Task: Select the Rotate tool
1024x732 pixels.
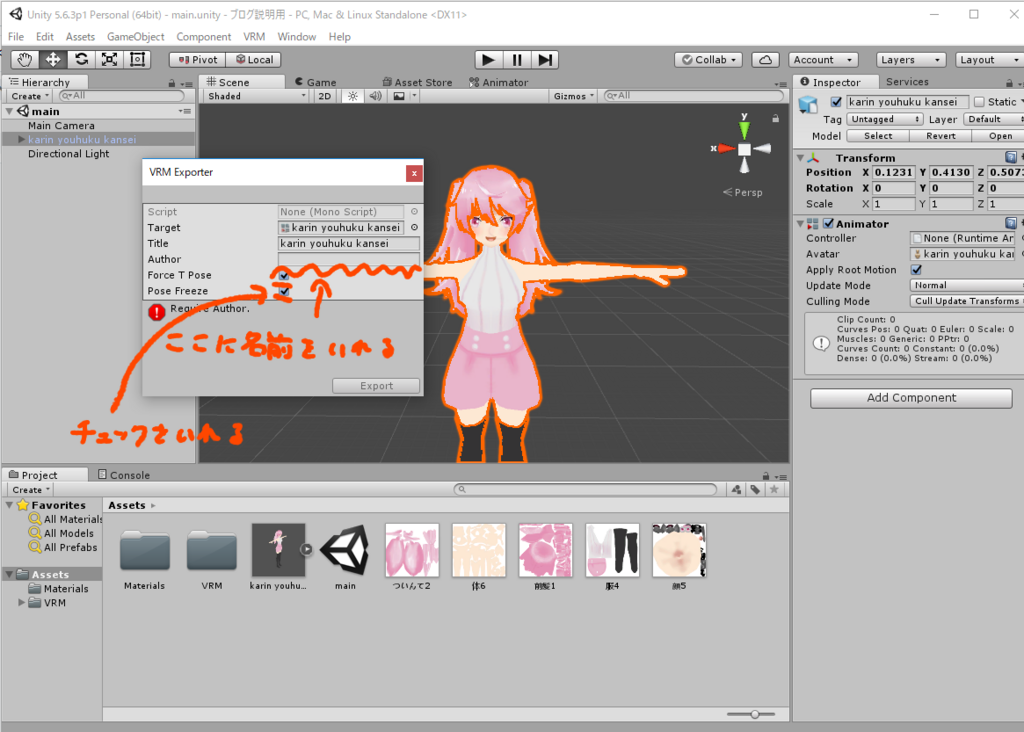Action: click(x=81, y=59)
